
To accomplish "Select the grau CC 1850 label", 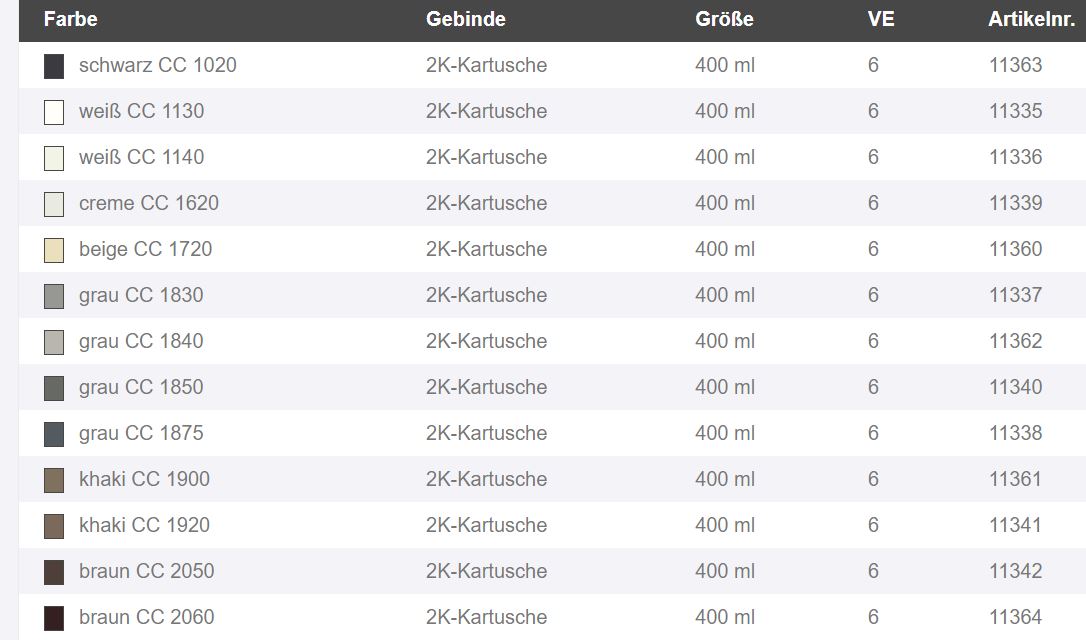I will pyautogui.click(x=141, y=387).
